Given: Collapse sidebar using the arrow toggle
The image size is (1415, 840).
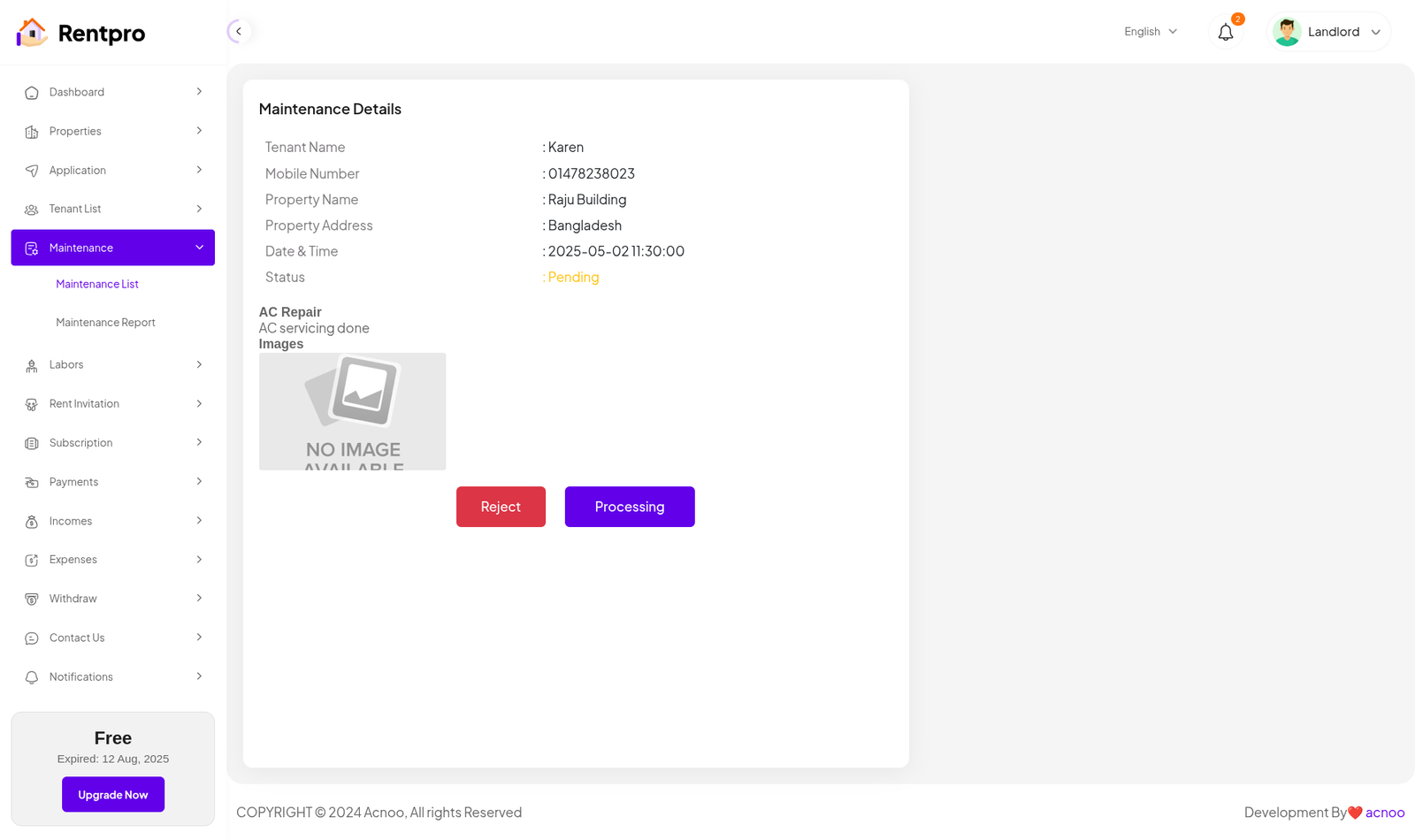Looking at the screenshot, I should click(238, 32).
